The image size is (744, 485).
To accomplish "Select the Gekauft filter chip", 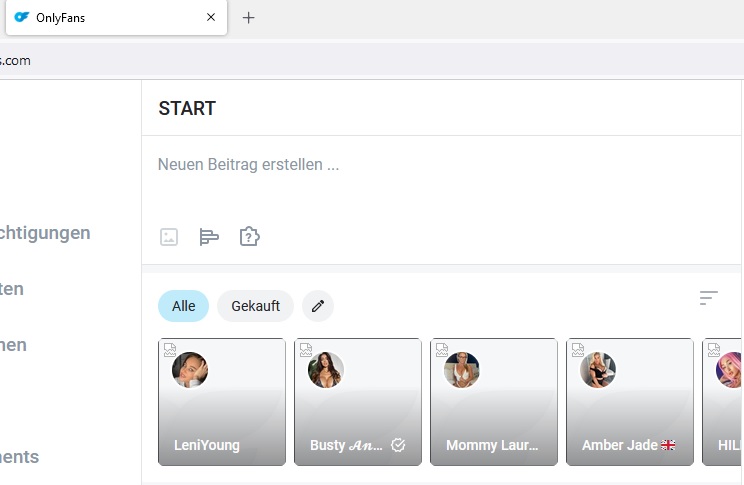I will click(255, 306).
